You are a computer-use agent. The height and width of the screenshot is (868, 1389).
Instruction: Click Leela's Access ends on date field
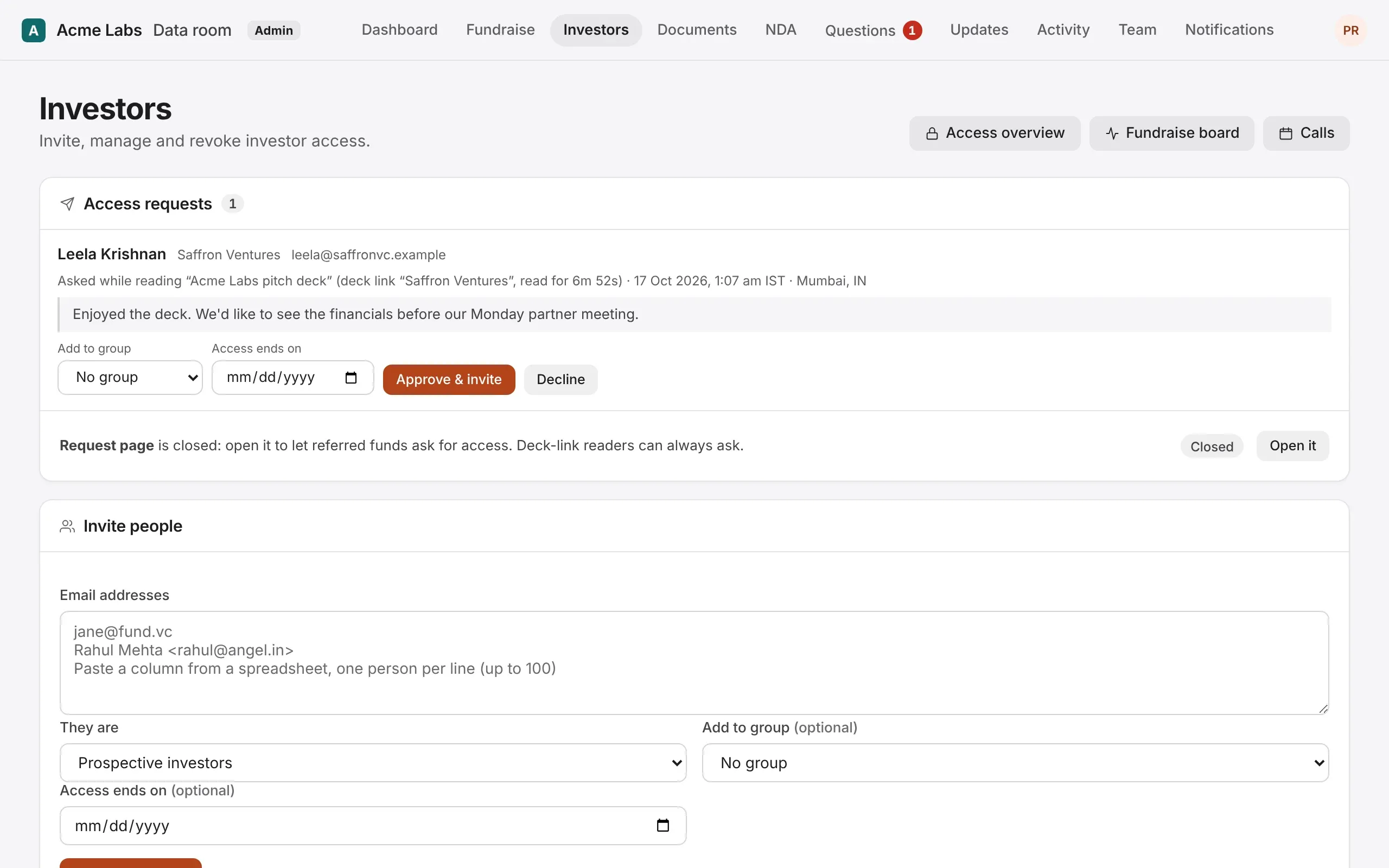pos(293,378)
